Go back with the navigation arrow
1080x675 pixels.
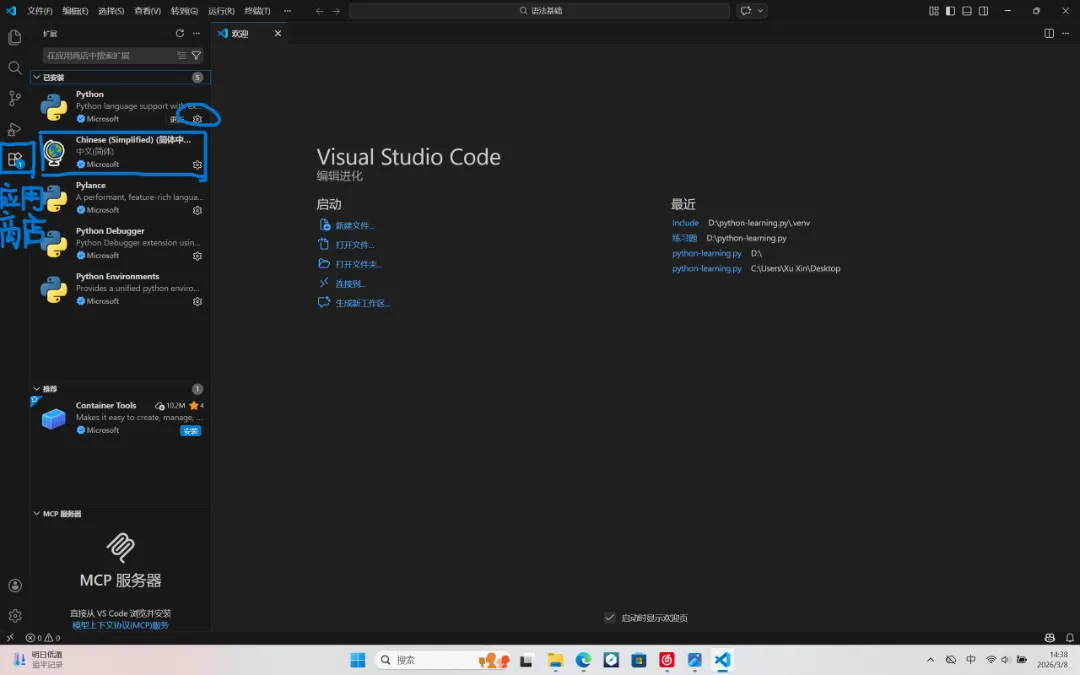click(x=320, y=11)
